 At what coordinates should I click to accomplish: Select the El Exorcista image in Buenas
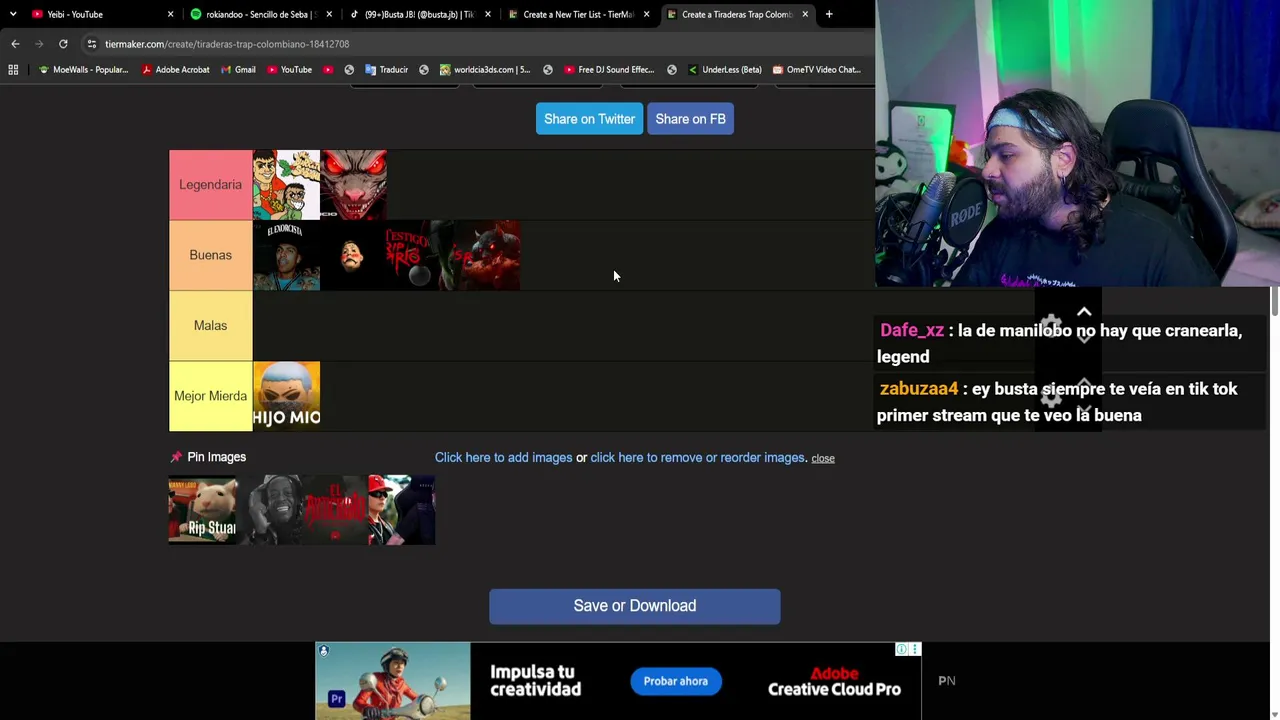pos(286,255)
